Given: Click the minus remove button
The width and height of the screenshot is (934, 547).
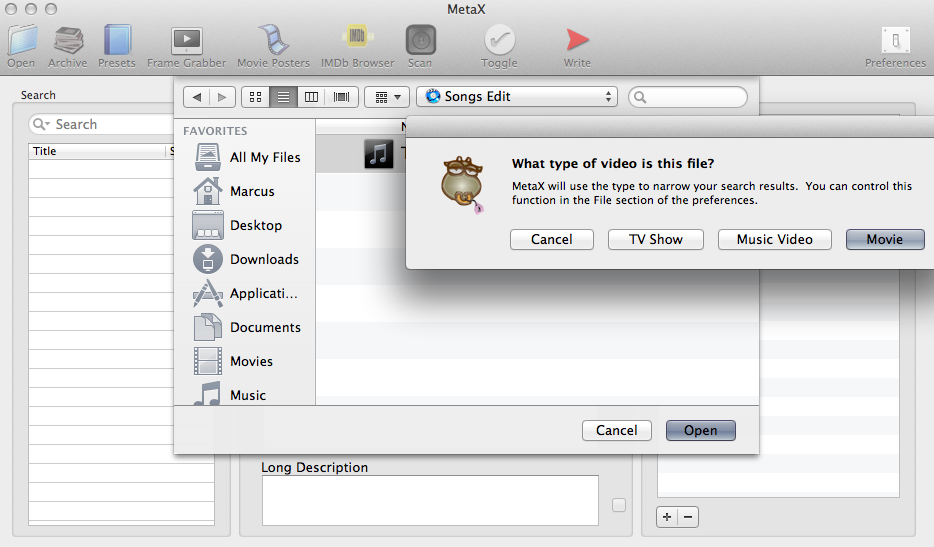Looking at the screenshot, I should point(688,517).
